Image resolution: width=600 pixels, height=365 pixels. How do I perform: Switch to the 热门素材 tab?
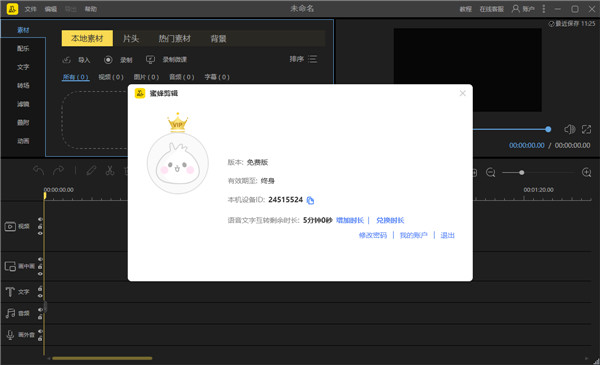coord(174,38)
